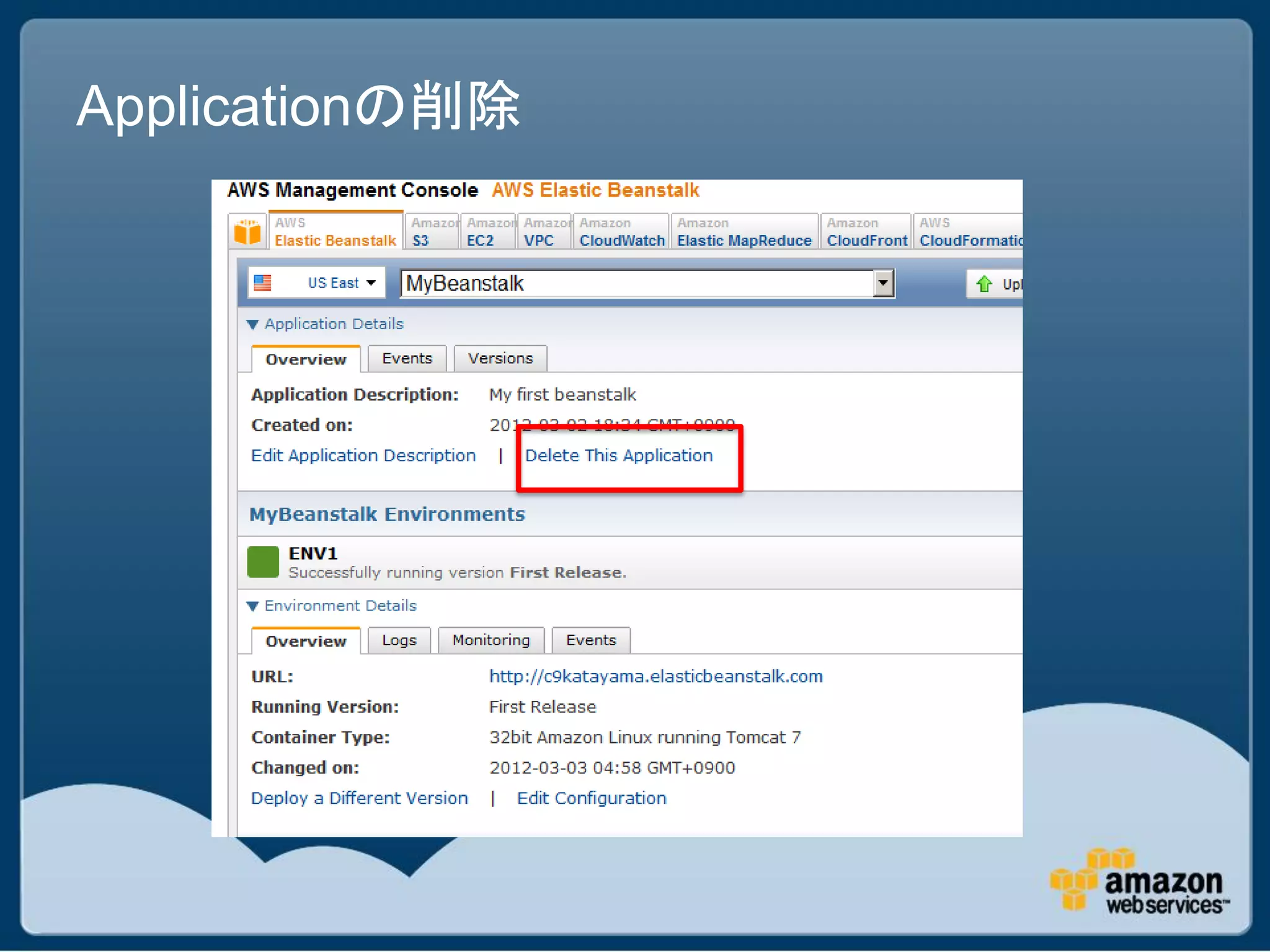Click the ENV1 environment name
Screen dimensions: 1270x952
pos(313,553)
